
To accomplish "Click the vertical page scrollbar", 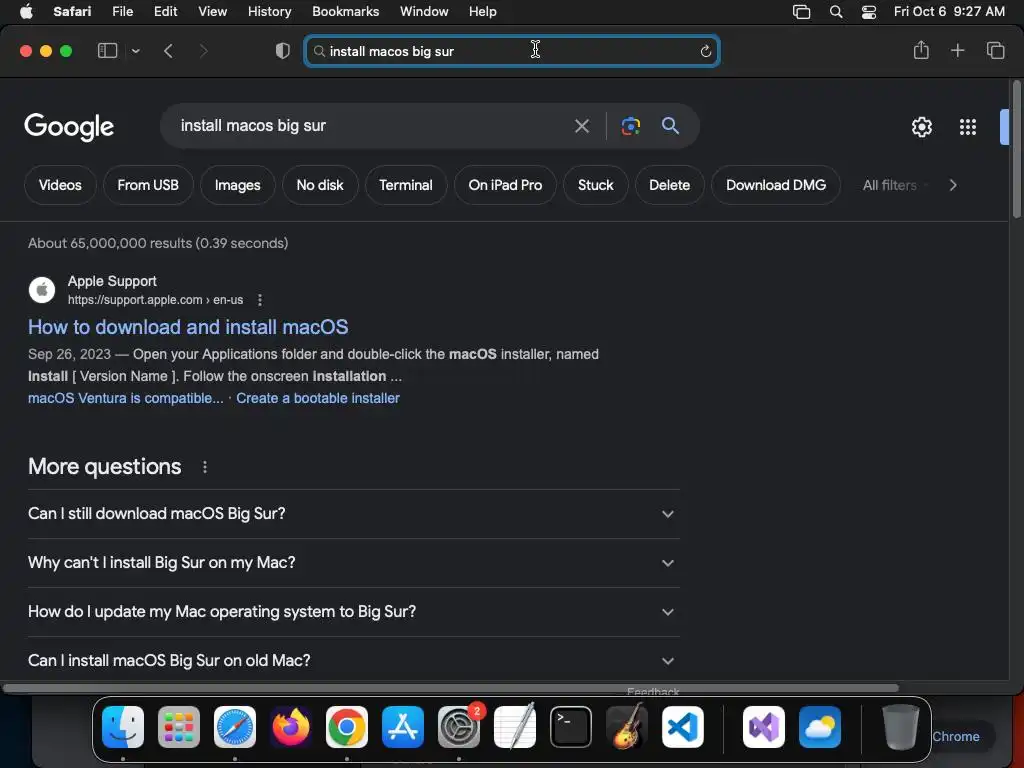I will pyautogui.click(x=1016, y=149).
